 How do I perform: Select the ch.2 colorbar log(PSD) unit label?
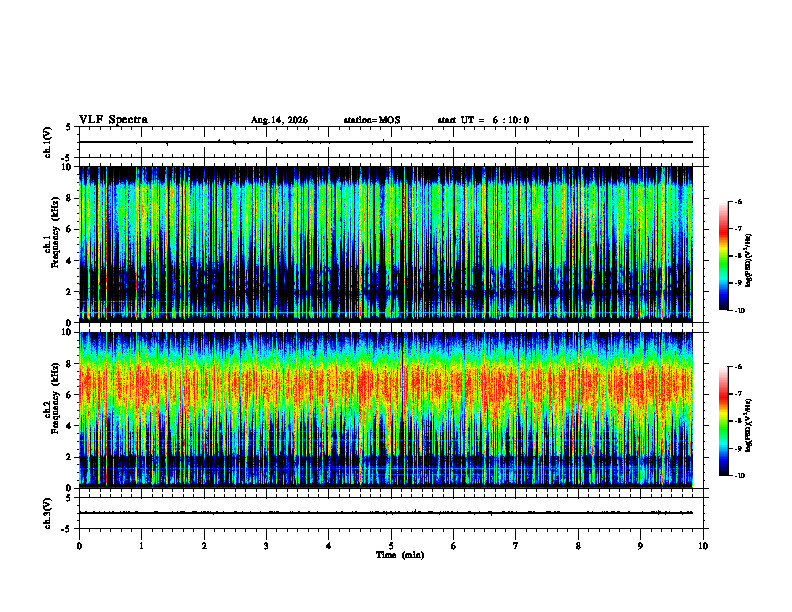749,426
